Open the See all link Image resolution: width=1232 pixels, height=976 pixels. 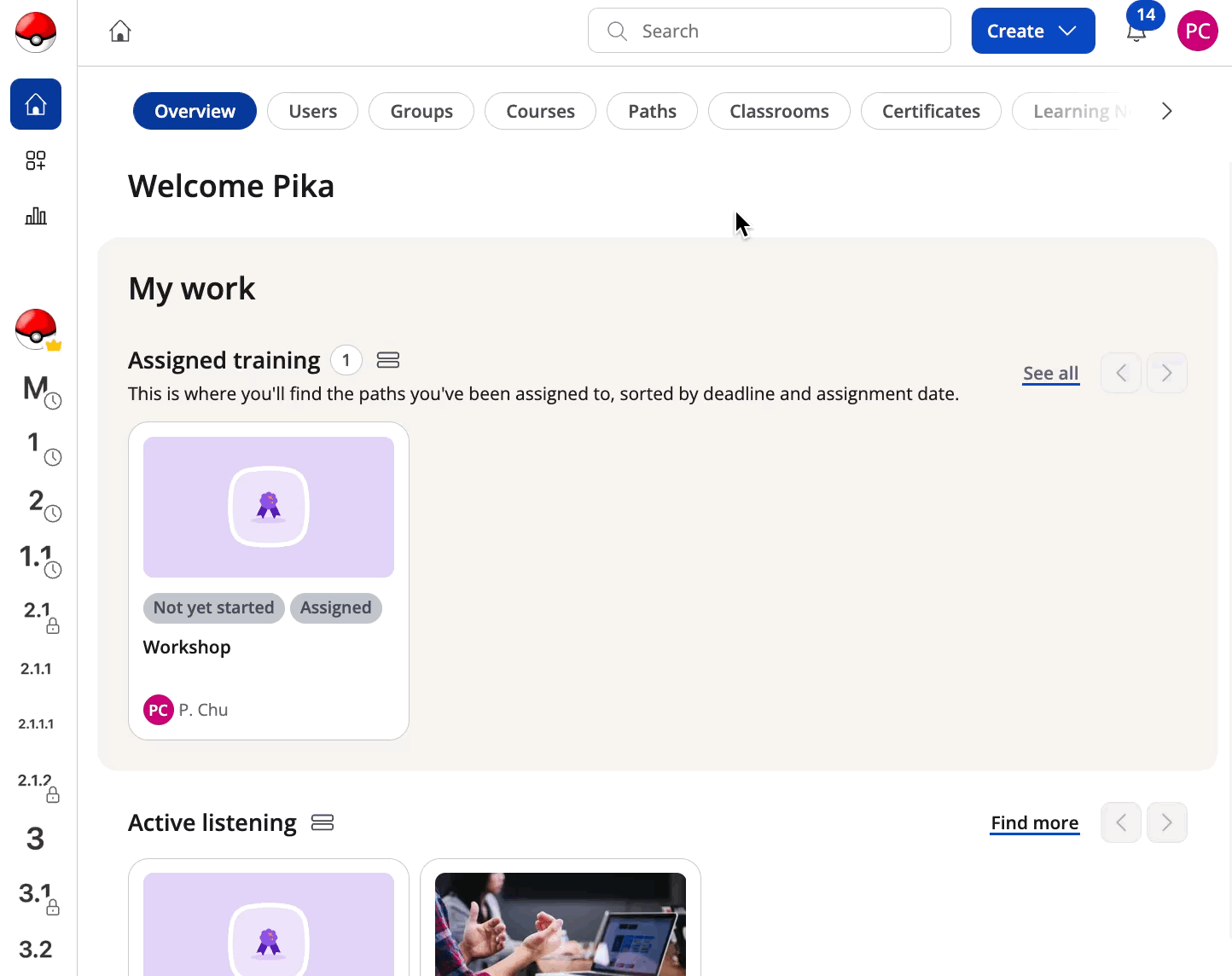tap(1051, 374)
